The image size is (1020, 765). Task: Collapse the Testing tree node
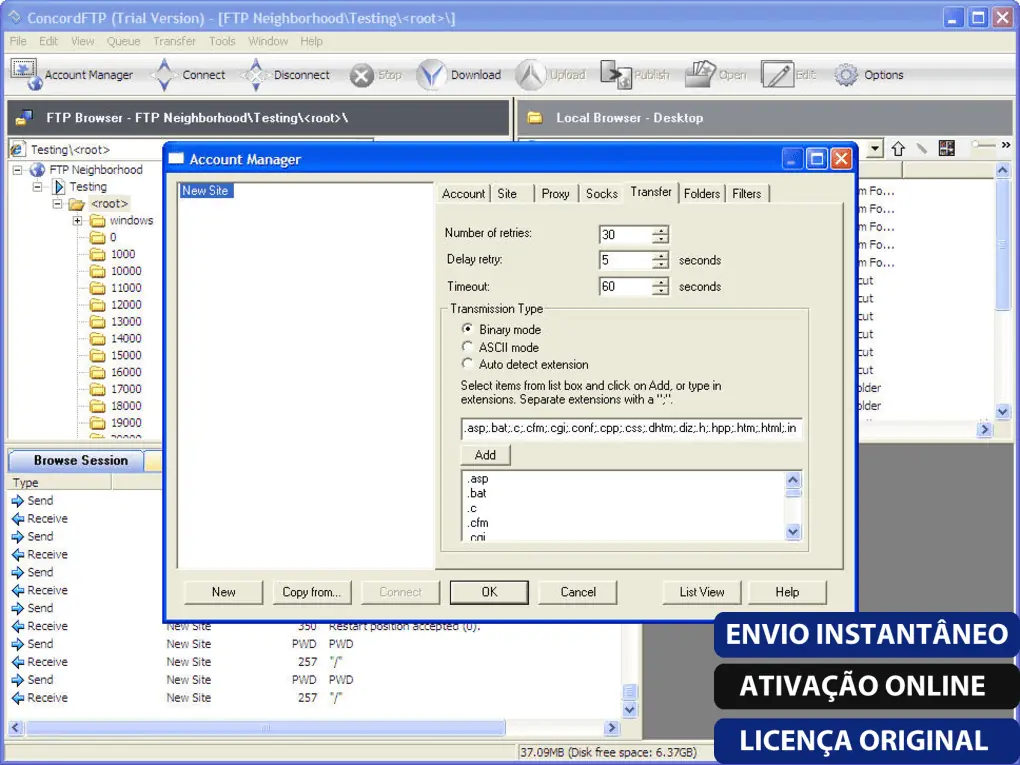click(38, 187)
